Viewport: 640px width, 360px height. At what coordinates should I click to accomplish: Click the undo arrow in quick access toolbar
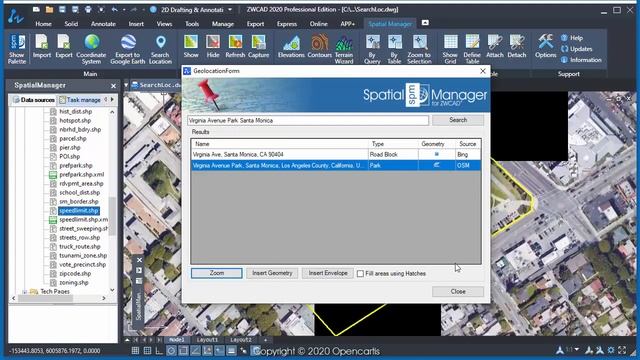click(x=115, y=9)
